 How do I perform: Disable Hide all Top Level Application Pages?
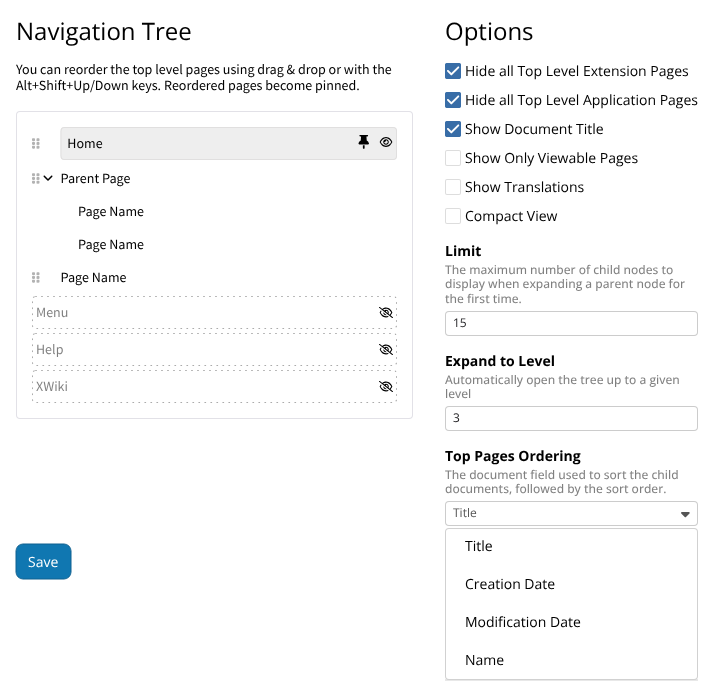click(x=453, y=100)
